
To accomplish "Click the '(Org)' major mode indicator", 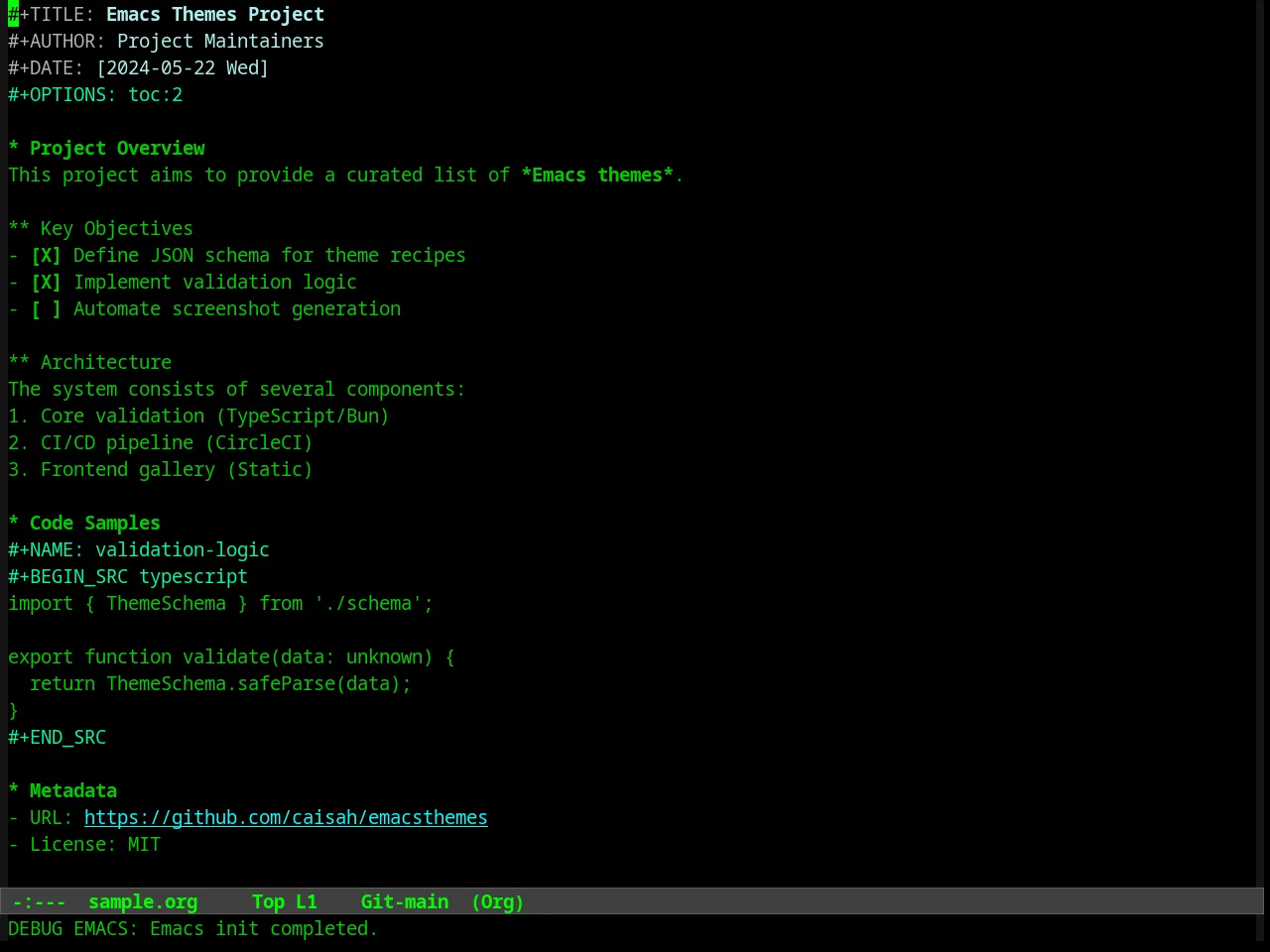I will [498, 902].
